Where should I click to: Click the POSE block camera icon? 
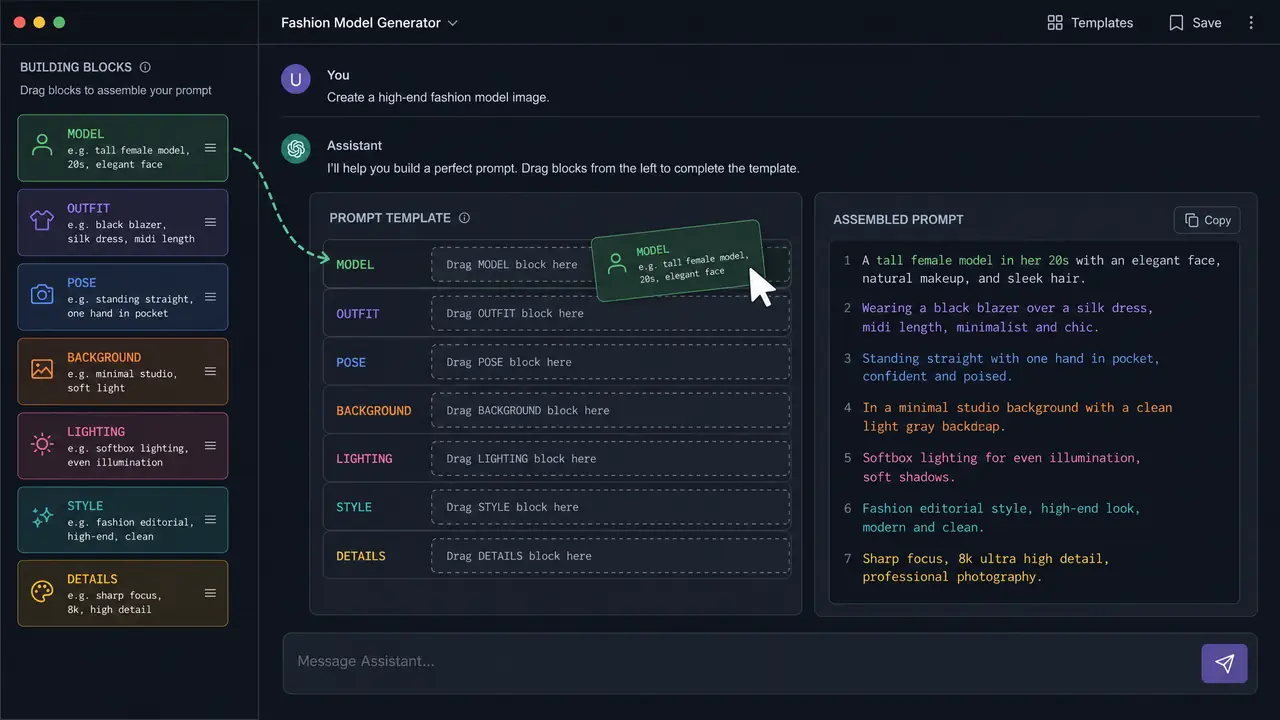42,294
